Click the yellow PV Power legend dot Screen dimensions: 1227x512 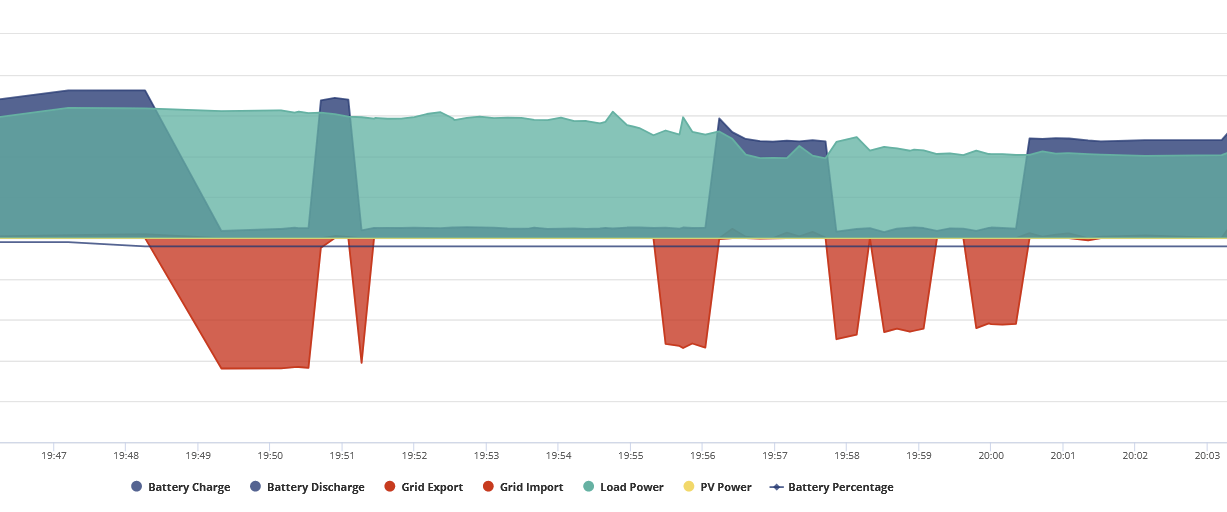coord(689,487)
